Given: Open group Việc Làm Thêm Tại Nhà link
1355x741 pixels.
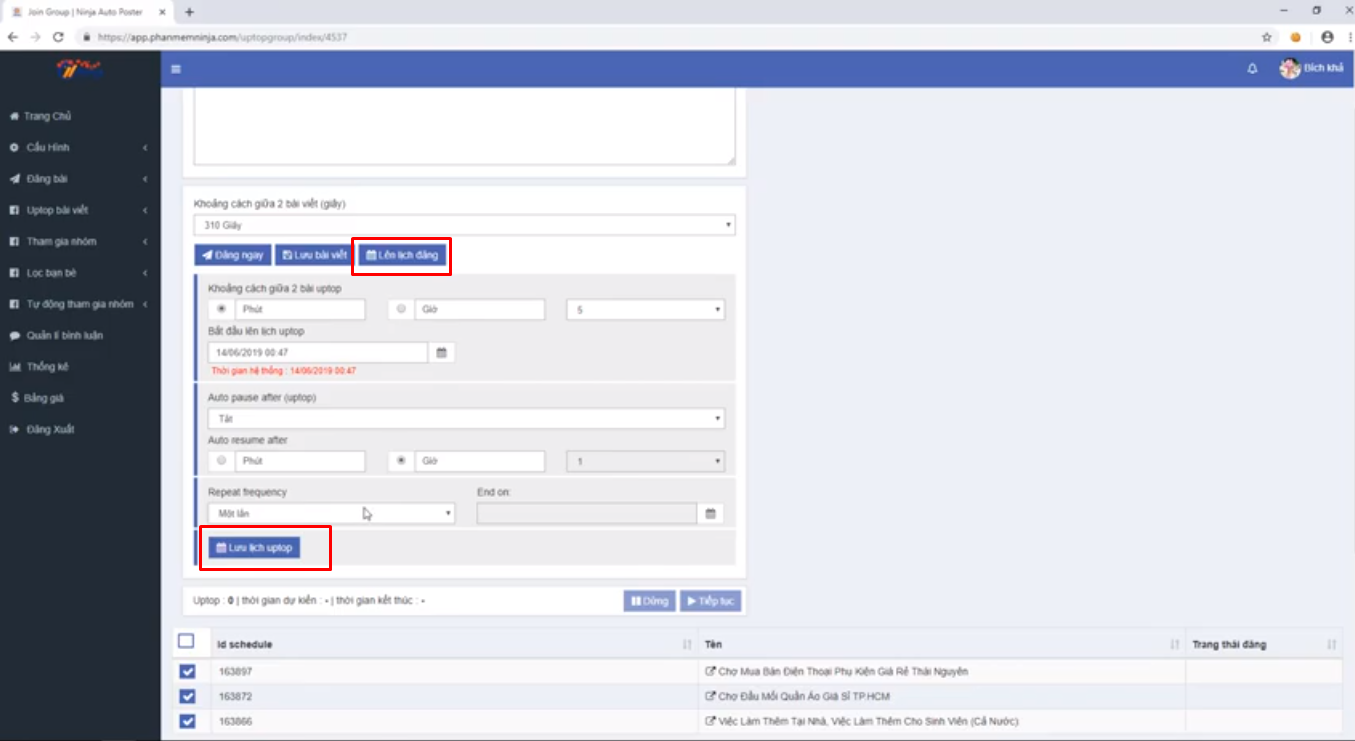Looking at the screenshot, I should coord(867,721).
